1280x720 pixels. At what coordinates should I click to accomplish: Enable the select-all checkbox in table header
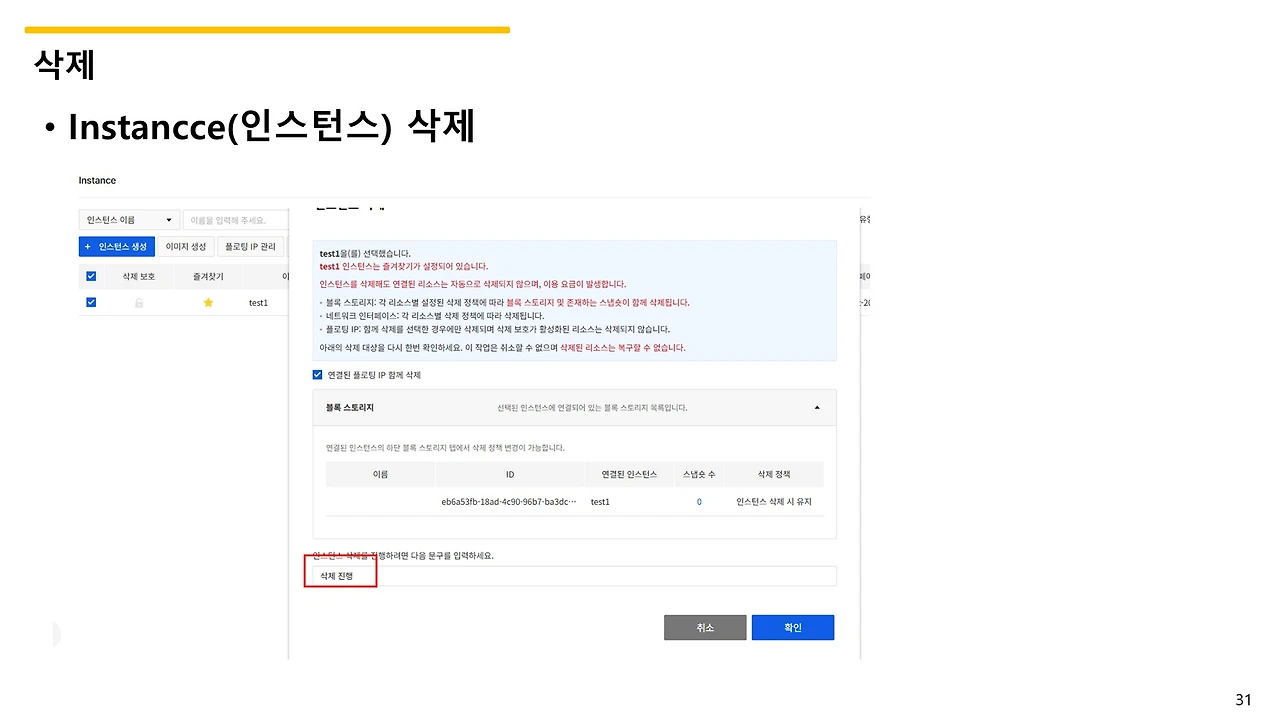[x=91, y=276]
